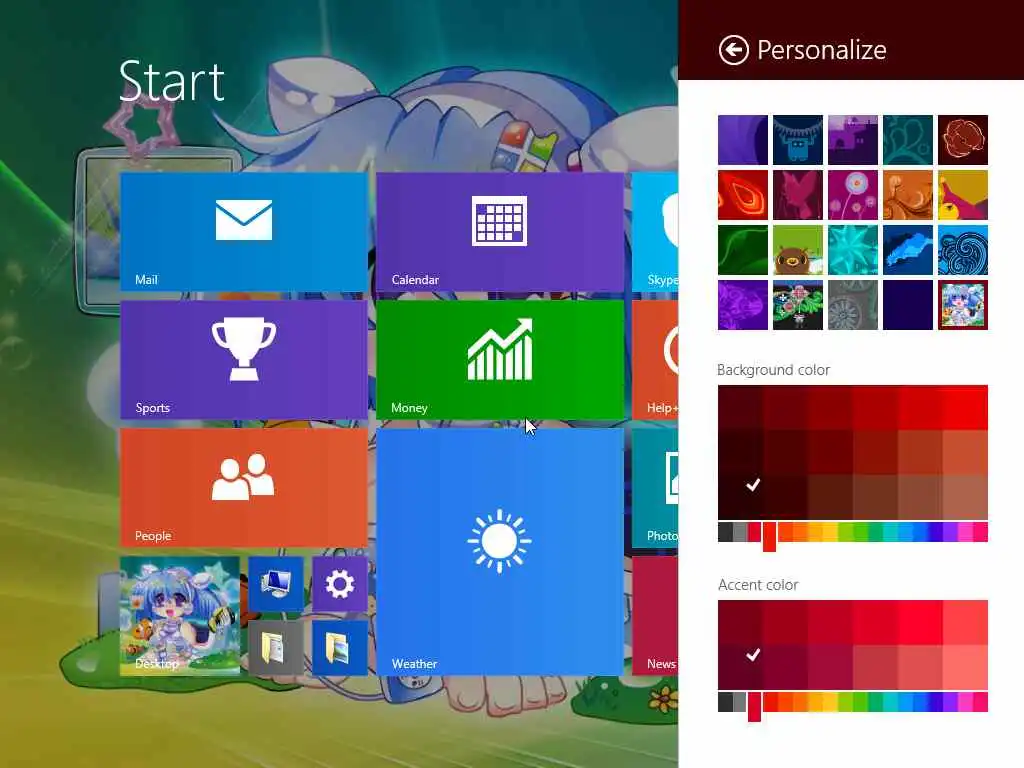1024x768 pixels.
Task: Click the Start heading text
Action: click(x=172, y=81)
